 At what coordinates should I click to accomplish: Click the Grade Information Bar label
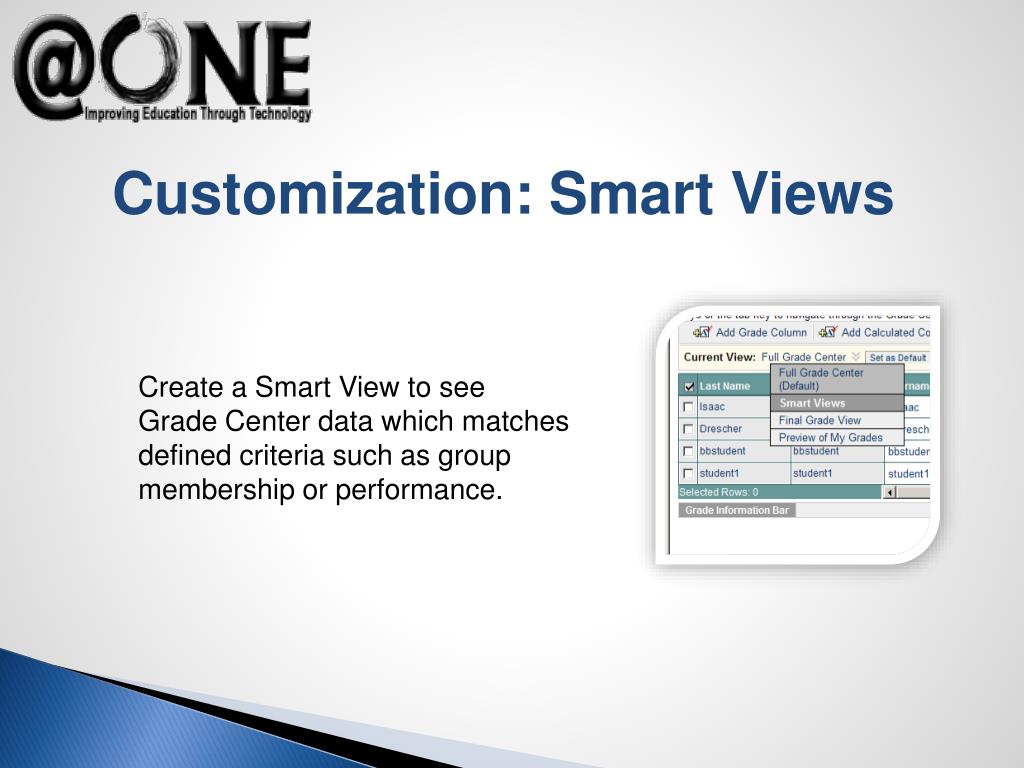(x=737, y=510)
